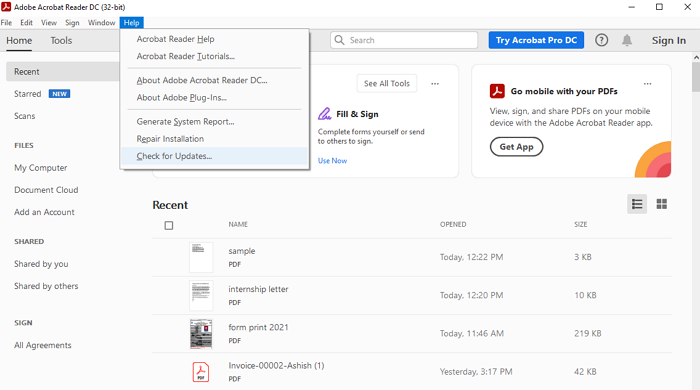The width and height of the screenshot is (700, 390).
Task: Open My Computer files
Action: (41, 168)
